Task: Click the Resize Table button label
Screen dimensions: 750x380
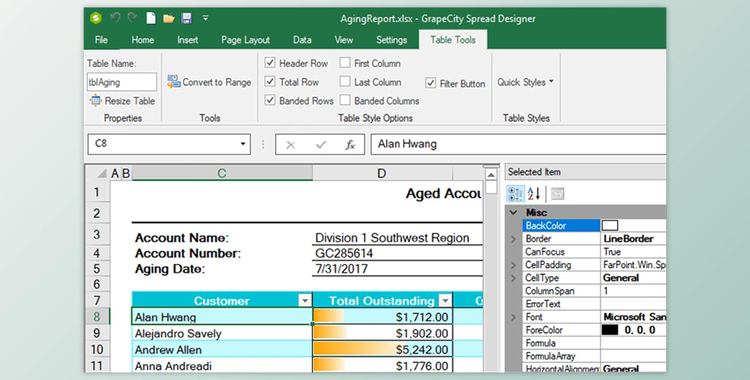Action: coord(130,101)
